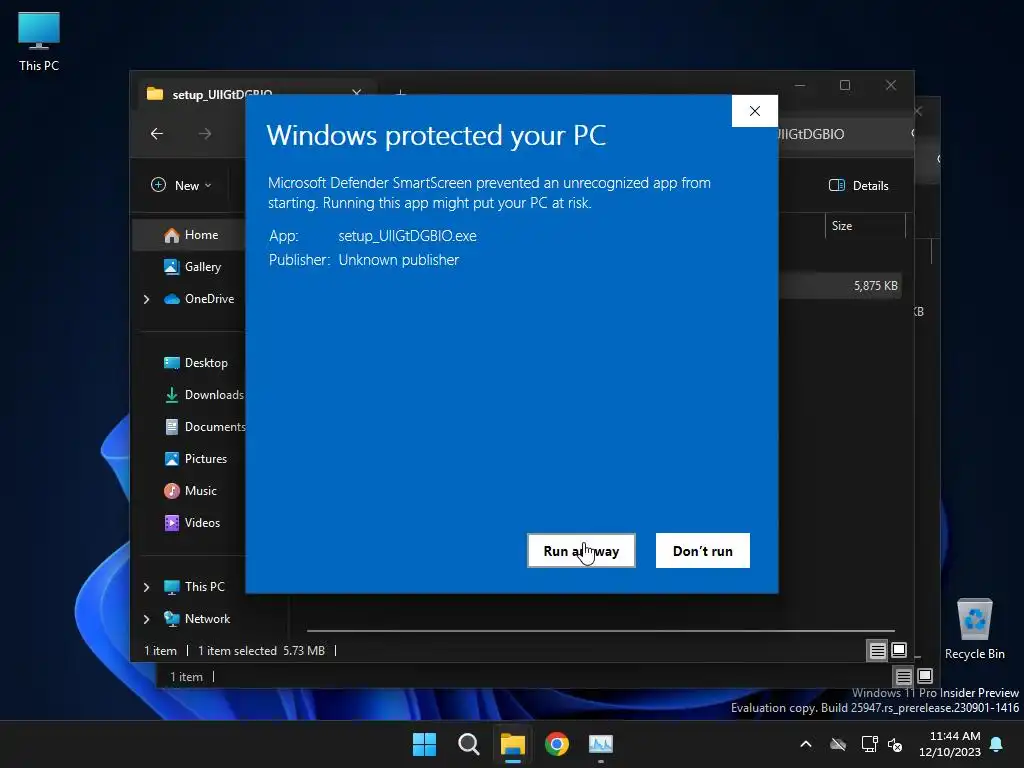1024x768 pixels.
Task: Open the New item dropdown
Action: coord(182,185)
